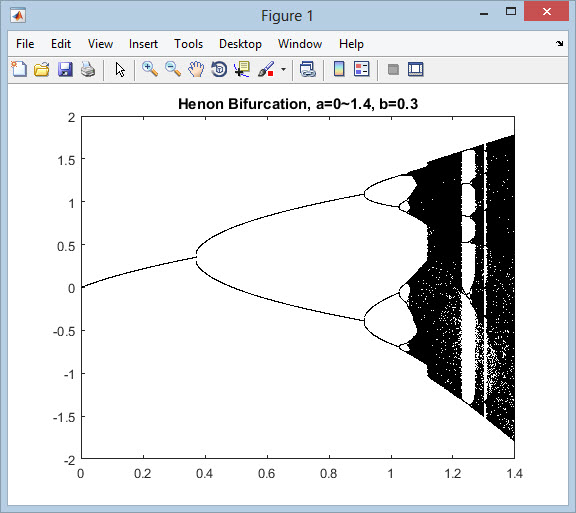Open a file with the folder icon

click(42, 69)
